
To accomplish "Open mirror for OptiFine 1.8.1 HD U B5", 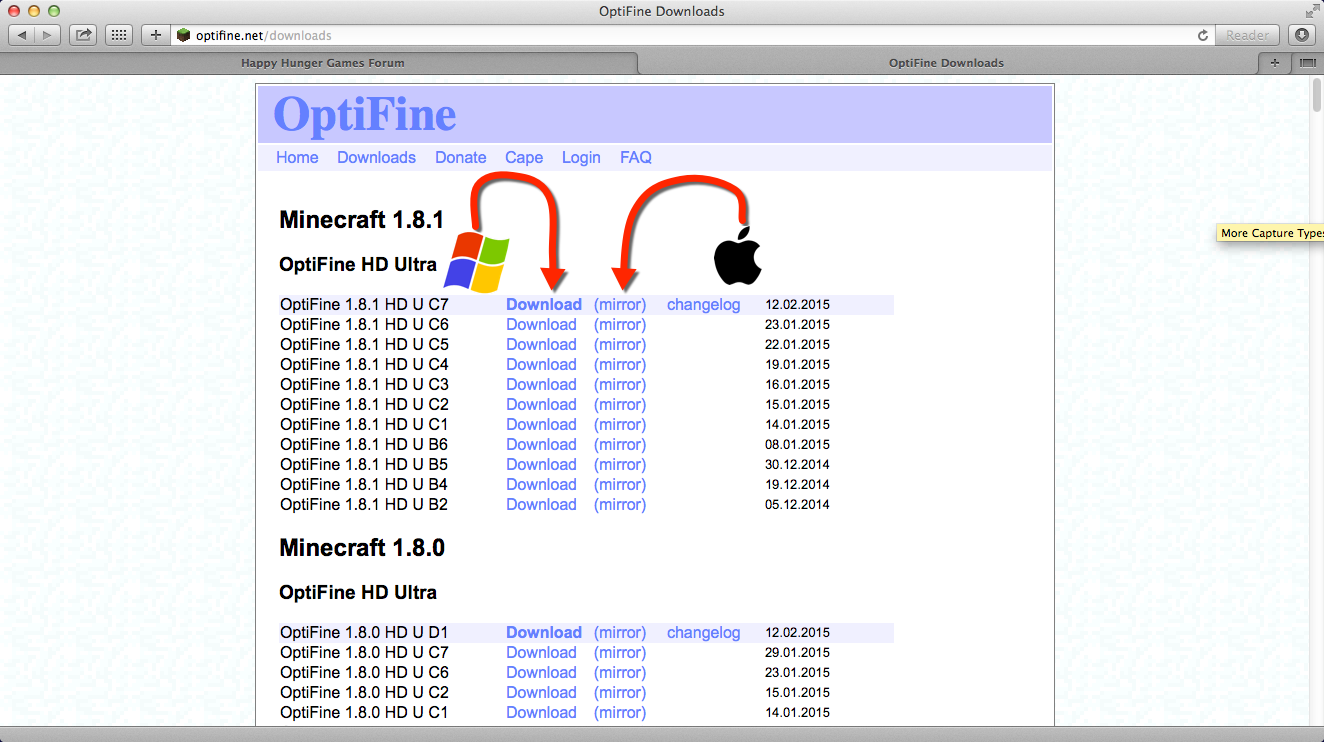I will pyautogui.click(x=620, y=465).
